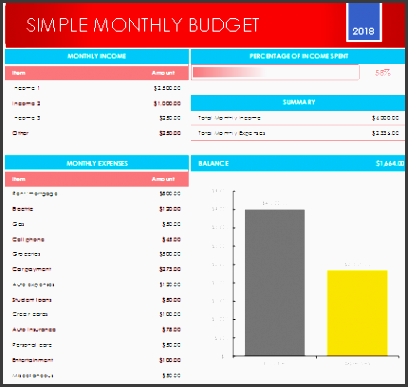Image resolution: width=408 pixels, height=387 pixels.
Task: Click Amount header under Monthly Income
Action: tap(163, 73)
